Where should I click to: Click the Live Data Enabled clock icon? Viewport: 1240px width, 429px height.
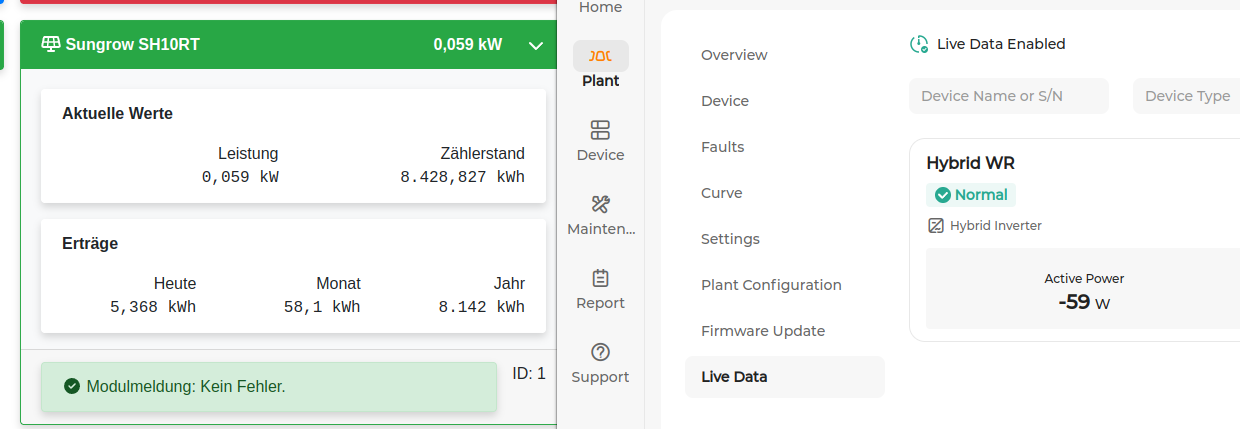point(919,44)
